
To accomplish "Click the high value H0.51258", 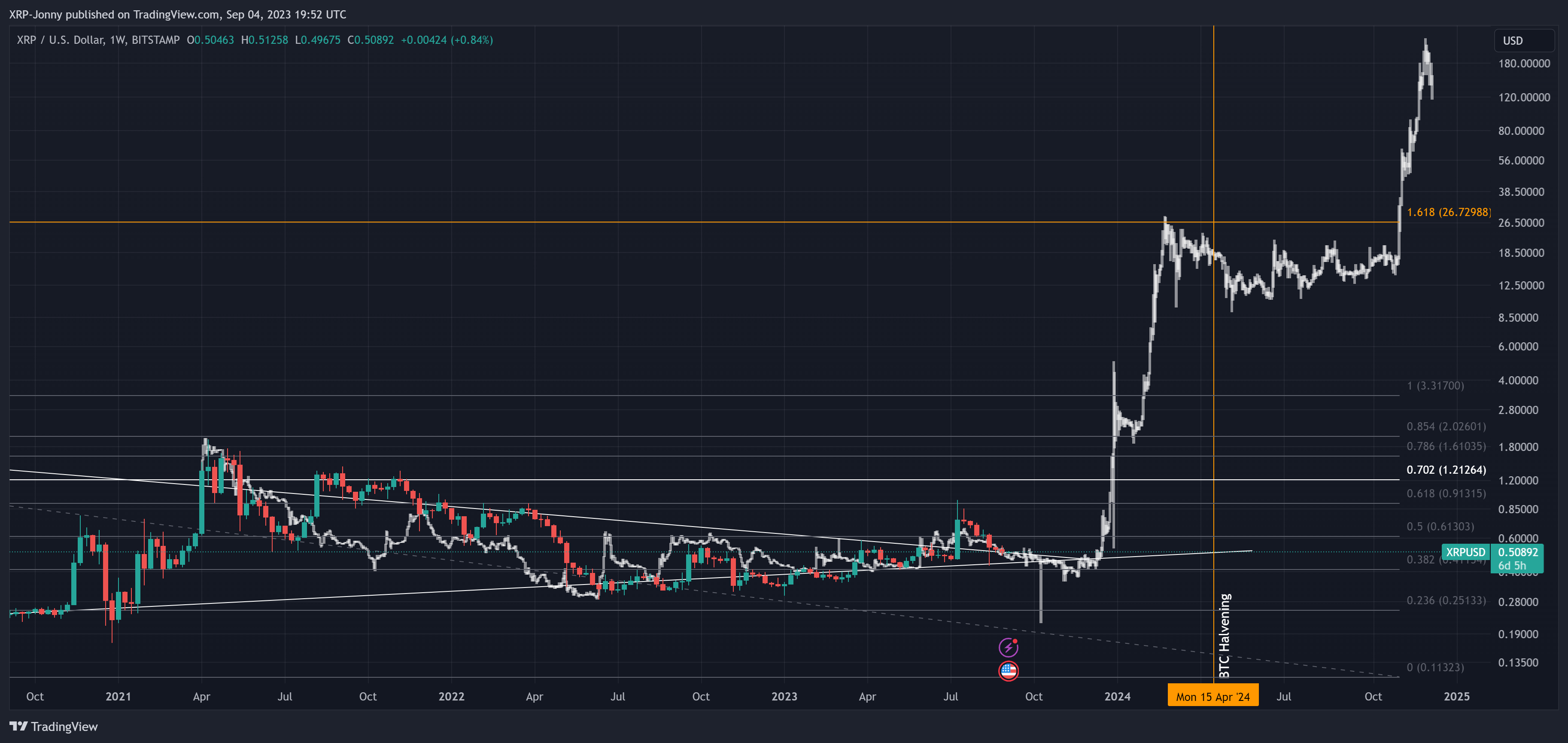I will [264, 40].
